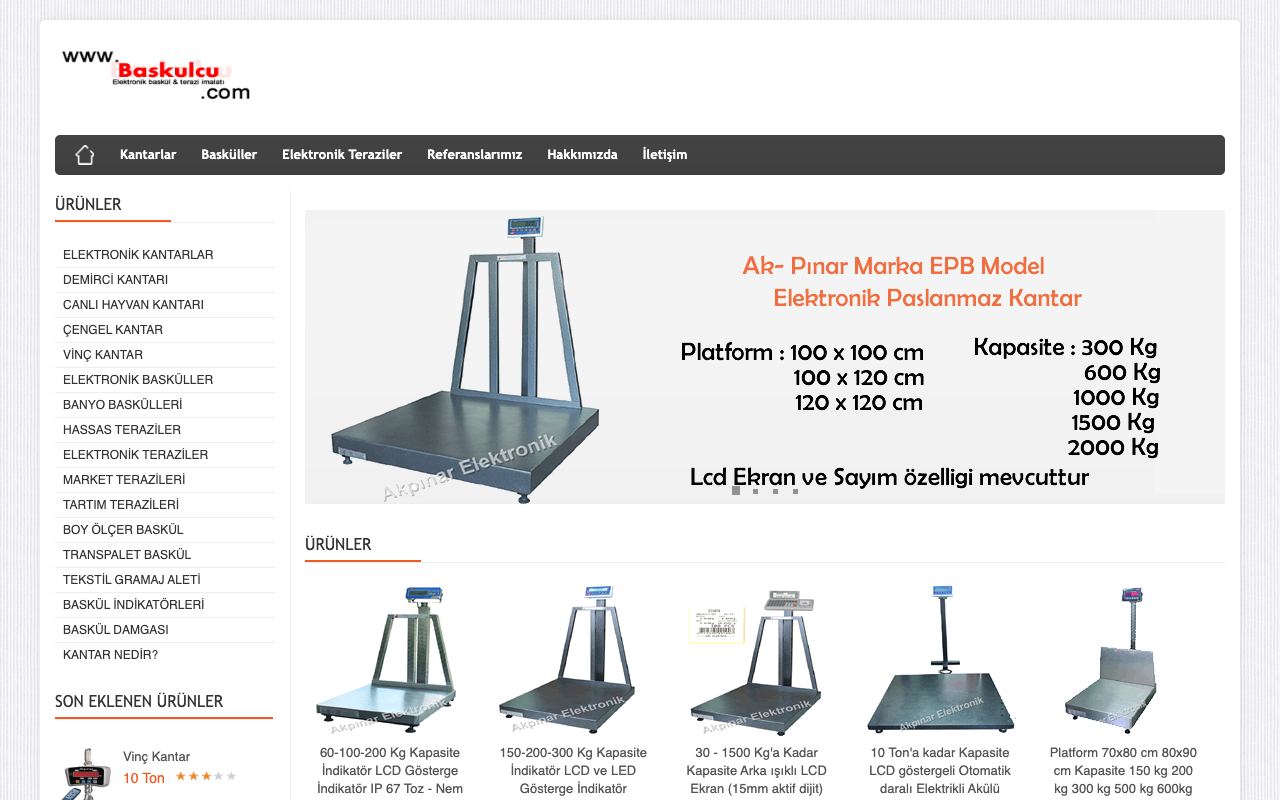Open ÇENGEL KANTAR category
The width and height of the screenshot is (1280, 800).
[x=113, y=330]
